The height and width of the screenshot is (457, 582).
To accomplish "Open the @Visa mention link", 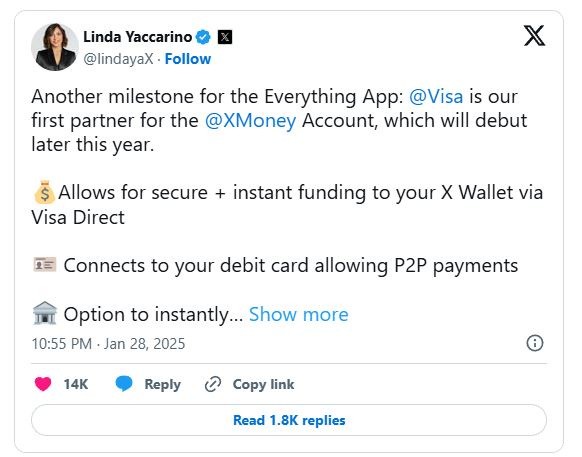I will (x=436, y=97).
